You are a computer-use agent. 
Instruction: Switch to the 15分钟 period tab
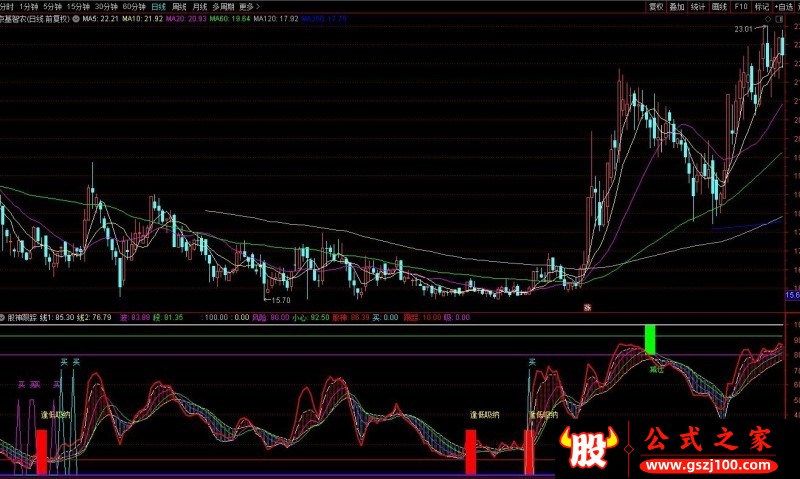pos(79,7)
